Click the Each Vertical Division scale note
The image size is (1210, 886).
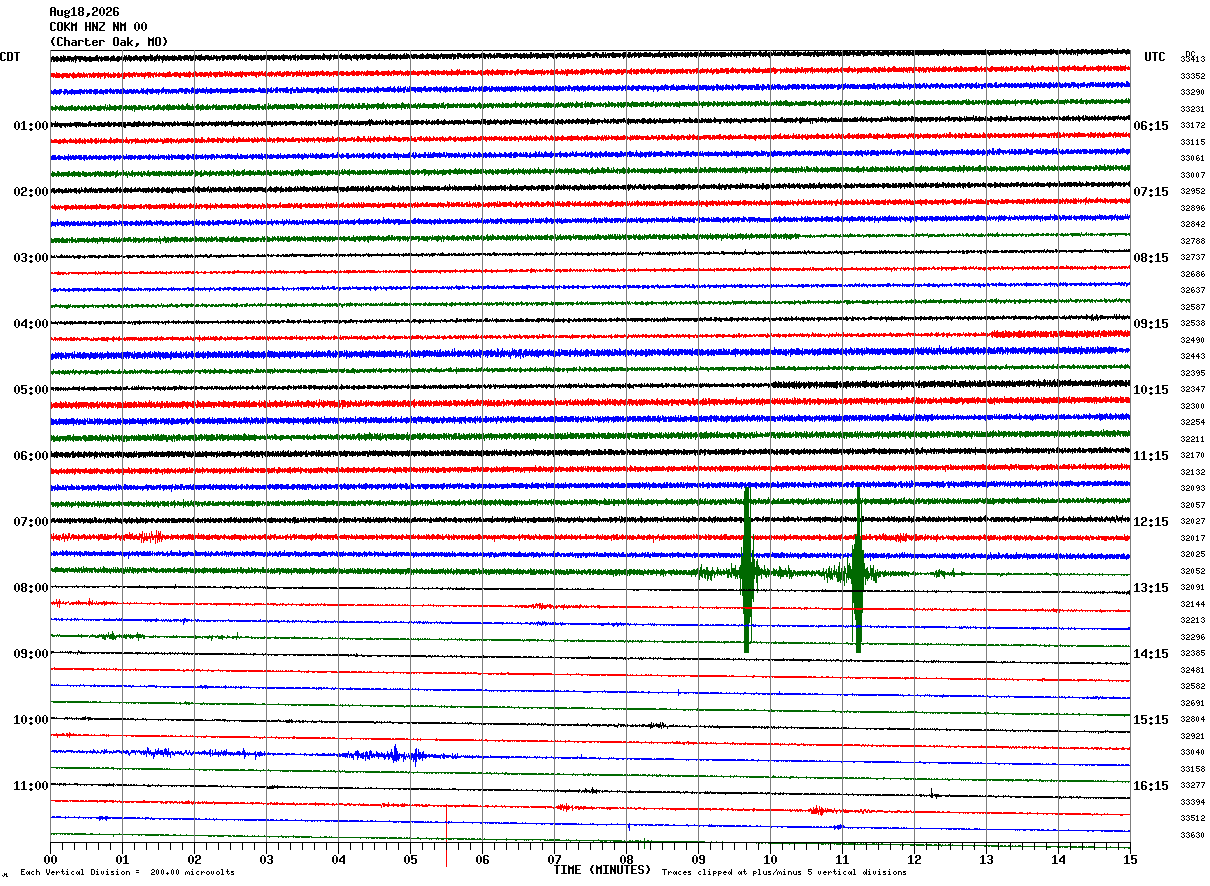(x=127, y=872)
